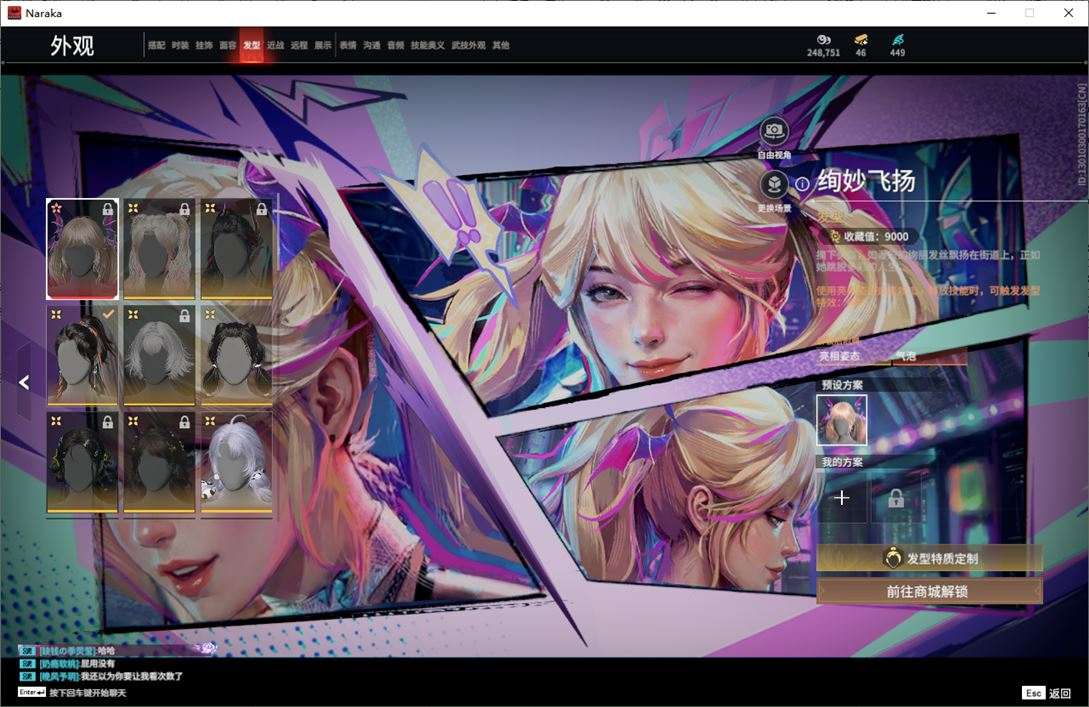Click chat line 我还以为你要让我看次数了
Screen dimensions: 1089x707
(x=101, y=676)
